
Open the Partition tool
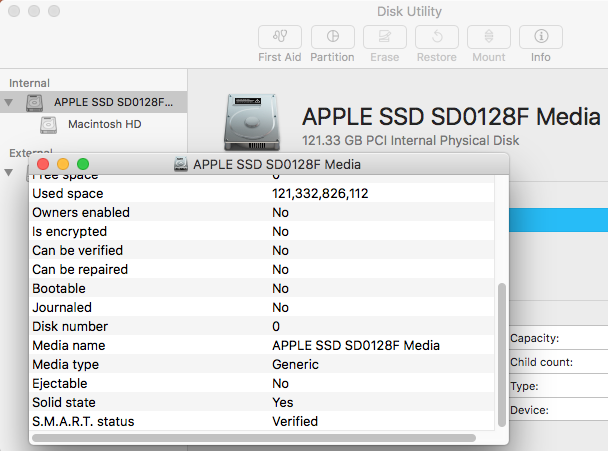(x=332, y=37)
